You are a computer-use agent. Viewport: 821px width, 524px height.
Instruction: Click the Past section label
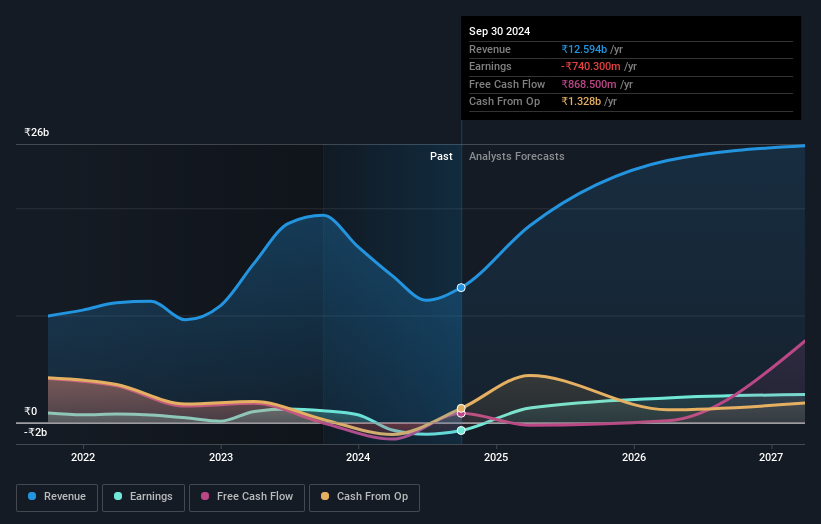[441, 156]
